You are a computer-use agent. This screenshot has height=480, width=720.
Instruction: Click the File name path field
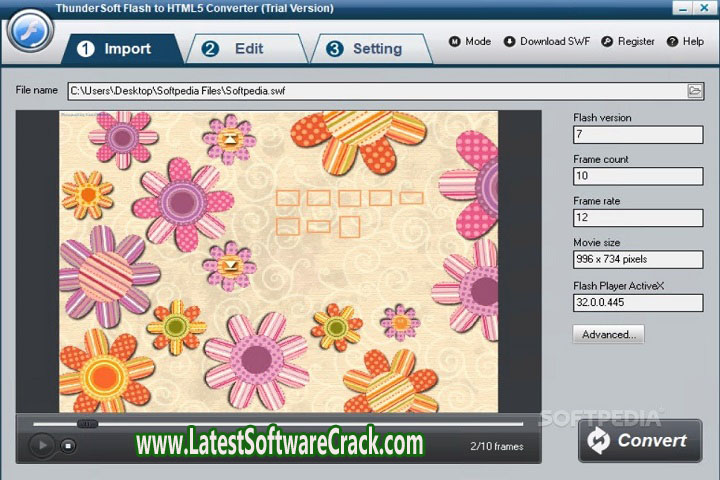click(375, 91)
